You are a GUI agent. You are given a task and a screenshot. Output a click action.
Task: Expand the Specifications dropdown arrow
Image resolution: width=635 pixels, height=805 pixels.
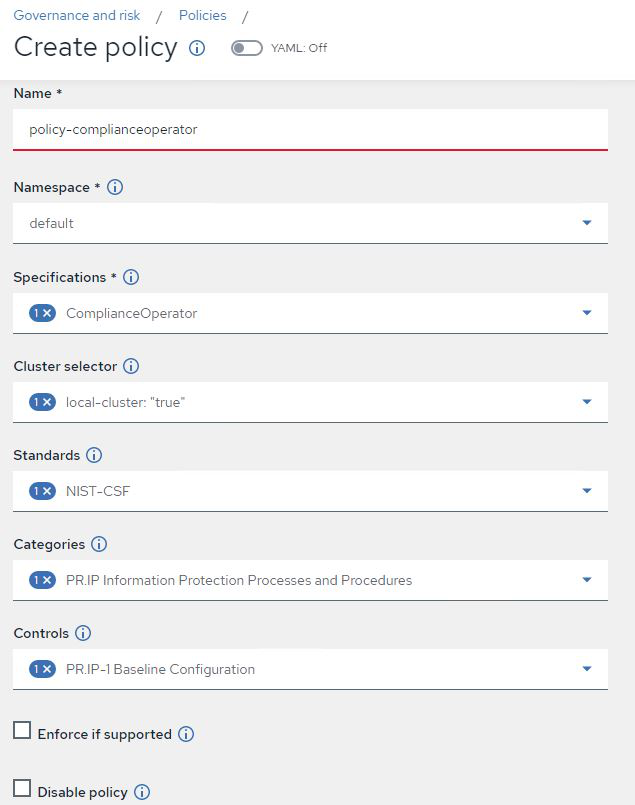point(587,313)
